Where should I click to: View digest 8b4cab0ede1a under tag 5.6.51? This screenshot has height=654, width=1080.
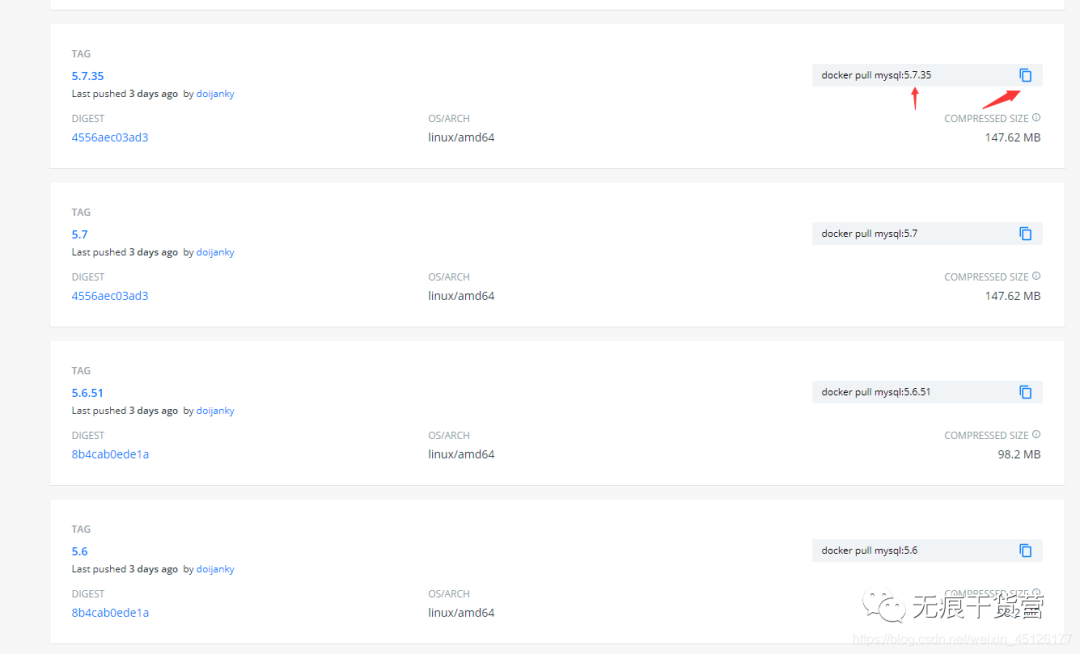pos(110,454)
